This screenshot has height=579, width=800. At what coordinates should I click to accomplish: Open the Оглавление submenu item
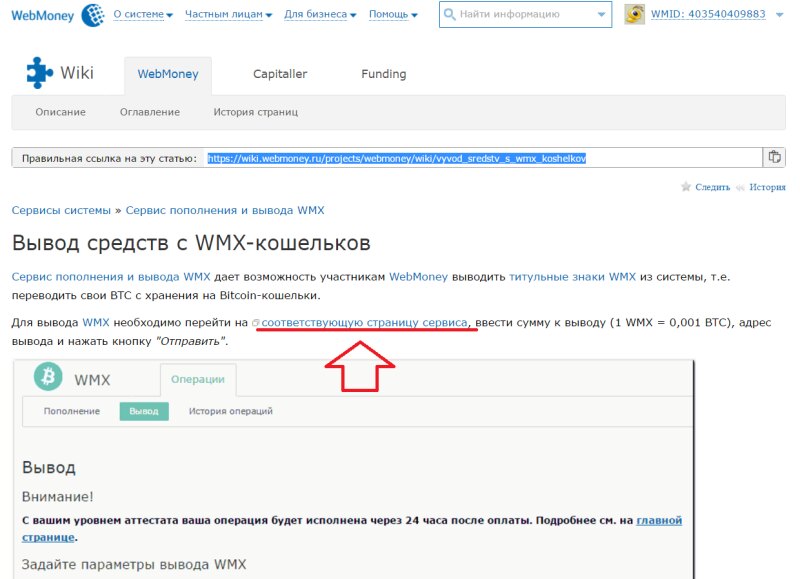pos(150,112)
